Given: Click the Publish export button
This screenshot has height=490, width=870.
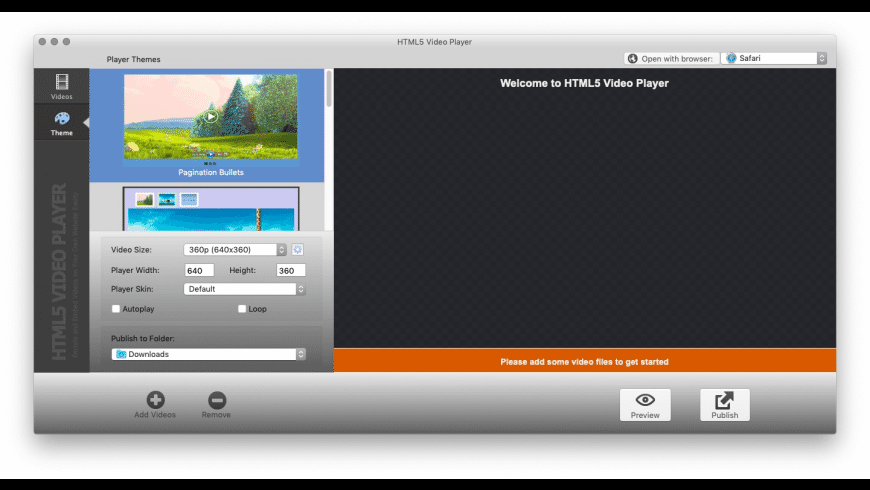Looking at the screenshot, I should pyautogui.click(x=725, y=405).
